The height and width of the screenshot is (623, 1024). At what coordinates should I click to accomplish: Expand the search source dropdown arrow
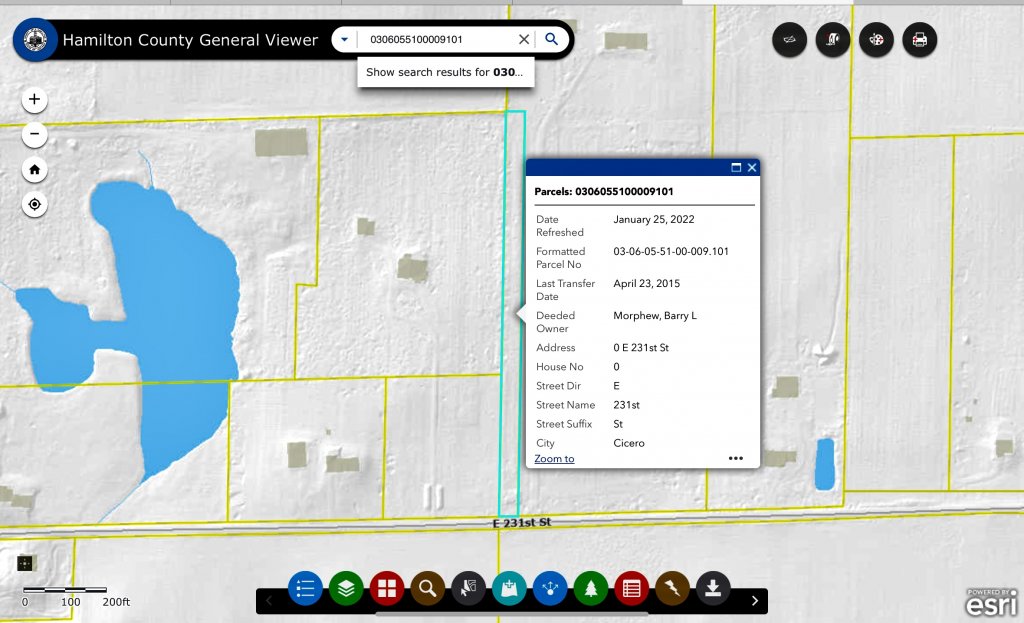click(x=344, y=40)
